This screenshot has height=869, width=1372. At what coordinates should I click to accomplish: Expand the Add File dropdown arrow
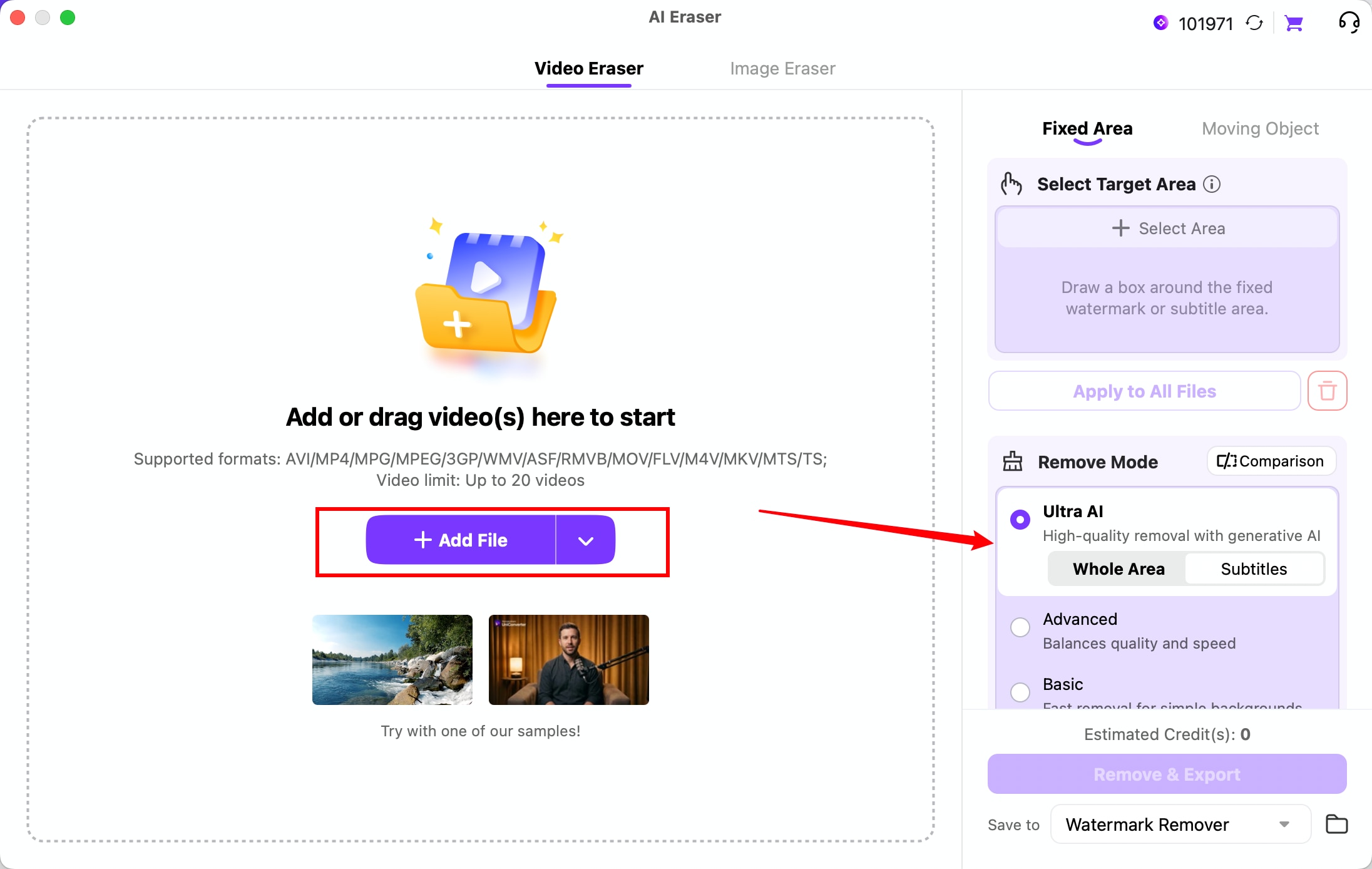pyautogui.click(x=585, y=540)
